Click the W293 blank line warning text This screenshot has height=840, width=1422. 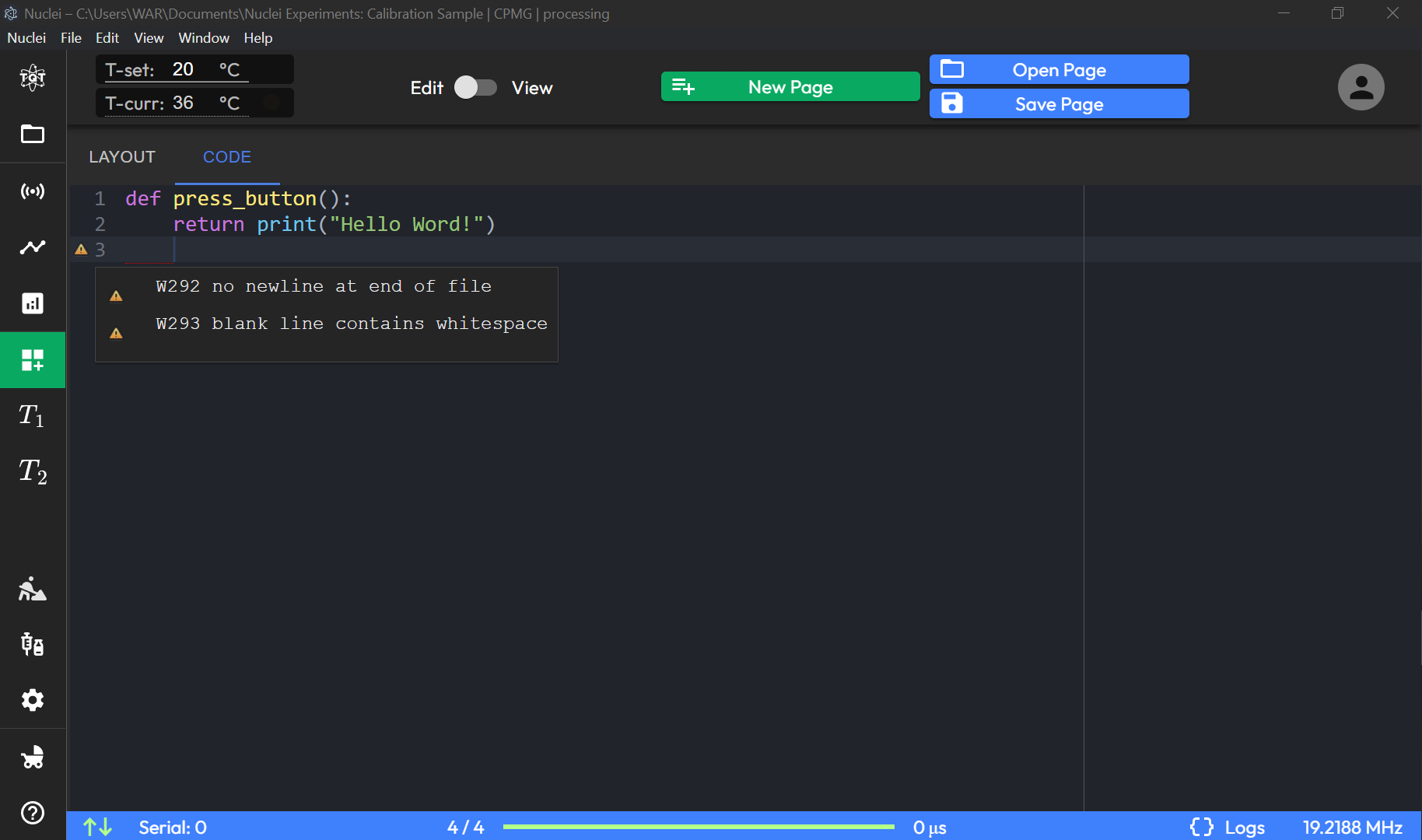pos(352,324)
